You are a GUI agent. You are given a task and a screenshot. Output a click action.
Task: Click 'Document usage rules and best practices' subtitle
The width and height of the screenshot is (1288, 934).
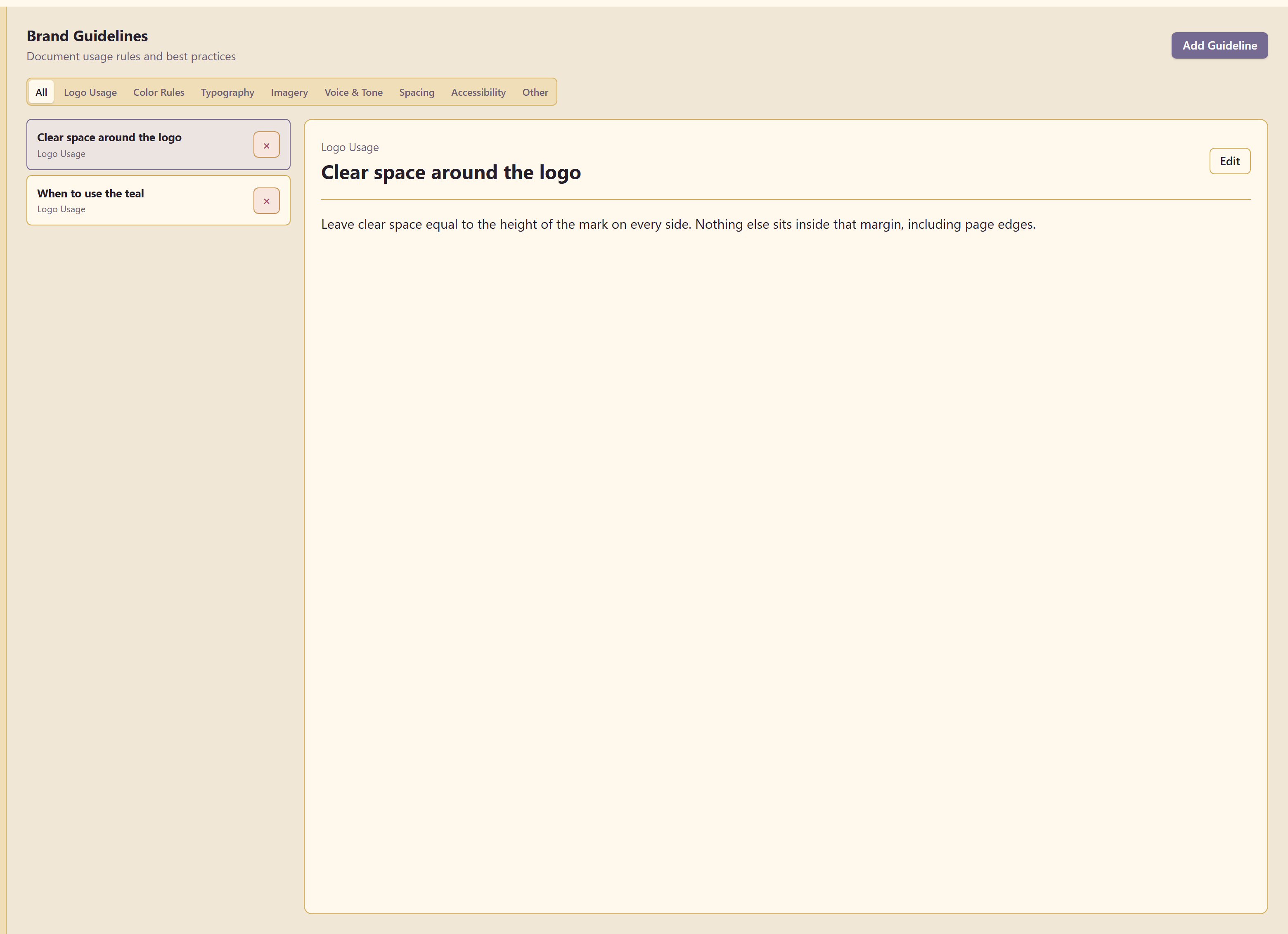131,56
